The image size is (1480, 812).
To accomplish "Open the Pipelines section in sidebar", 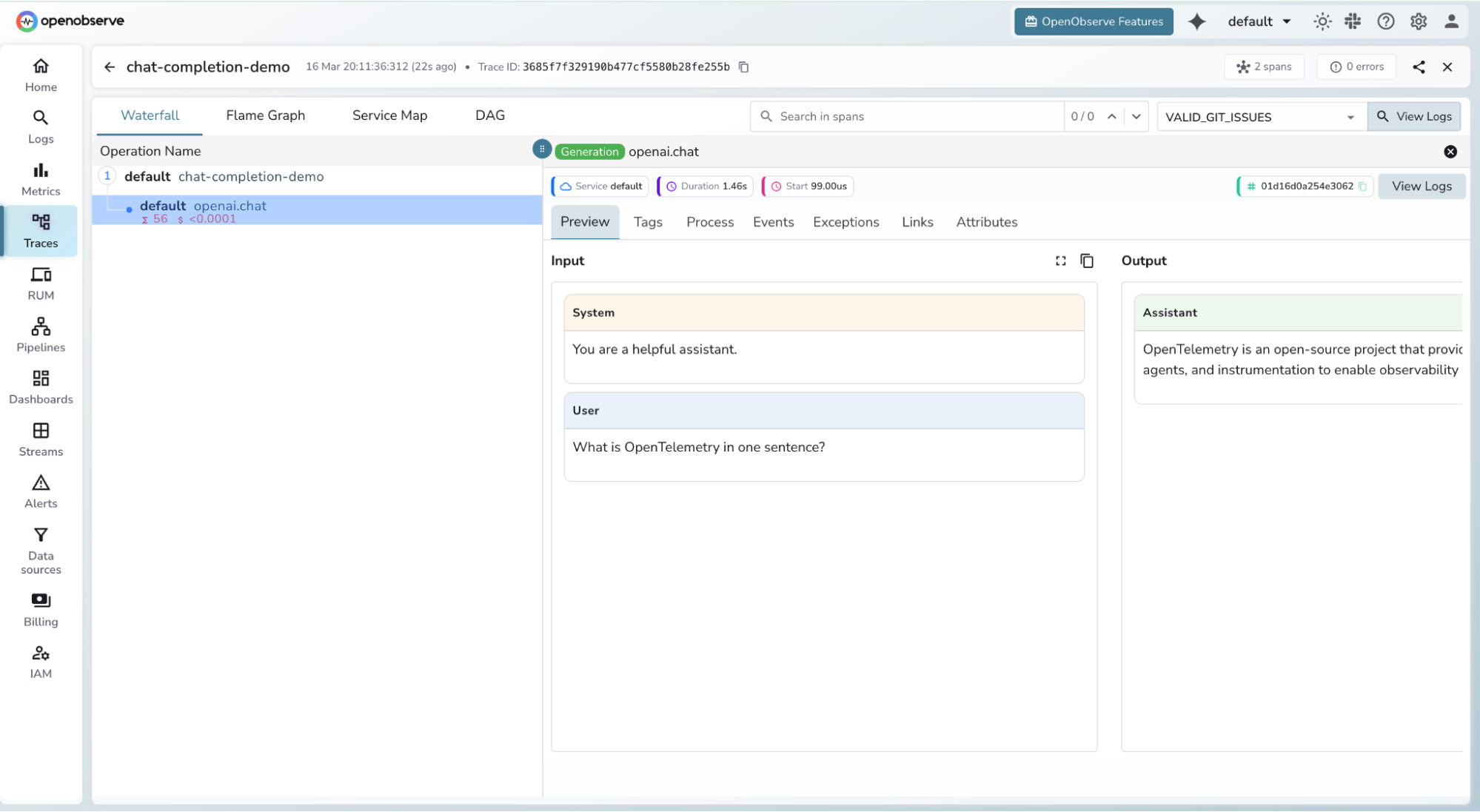I will [41, 335].
